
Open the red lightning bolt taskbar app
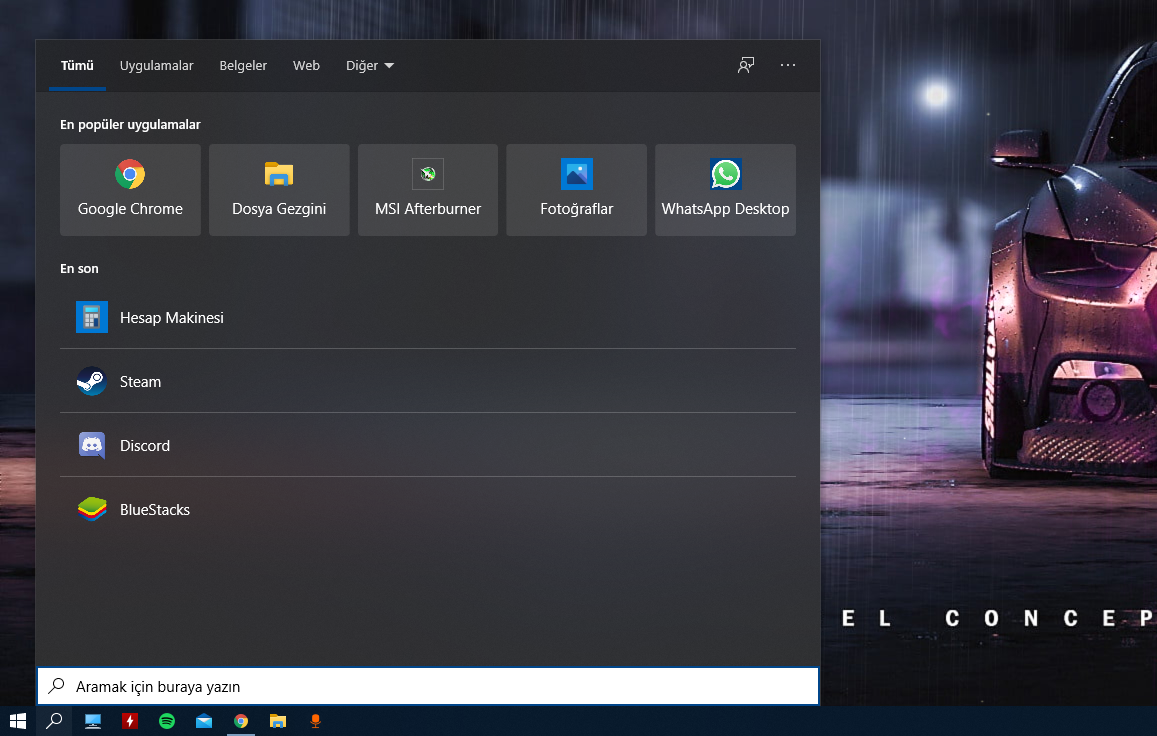(130, 721)
